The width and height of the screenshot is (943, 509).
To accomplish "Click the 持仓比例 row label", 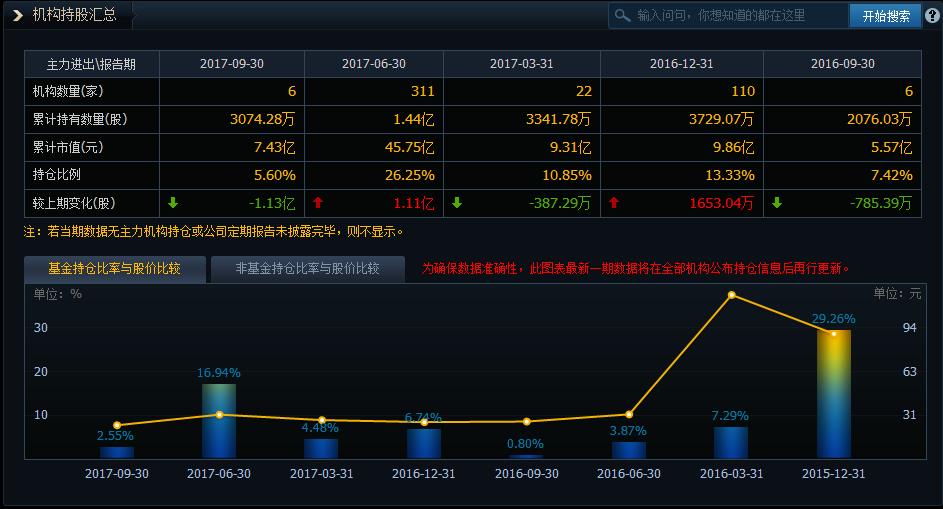I will pyautogui.click(x=57, y=174).
